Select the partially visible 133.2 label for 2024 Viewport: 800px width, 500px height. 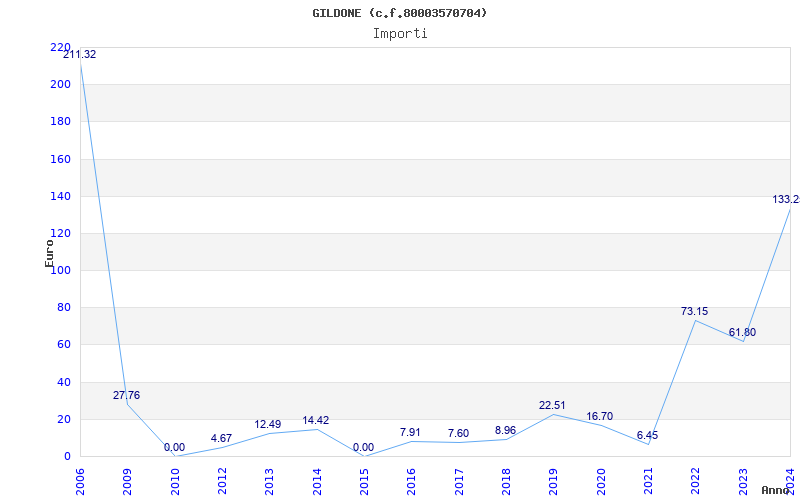click(x=786, y=199)
